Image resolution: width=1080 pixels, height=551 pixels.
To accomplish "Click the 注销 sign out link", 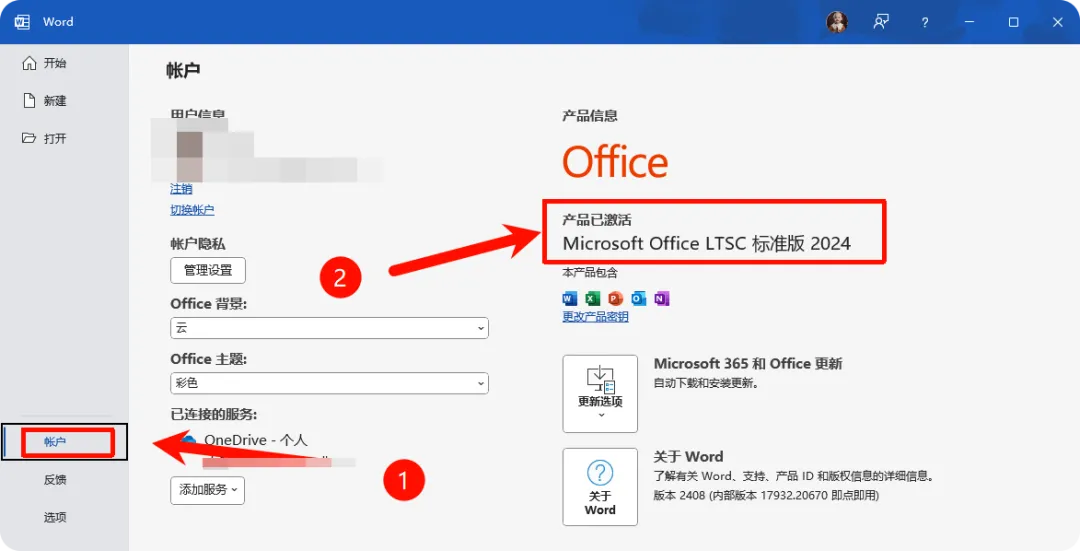I will (x=181, y=189).
